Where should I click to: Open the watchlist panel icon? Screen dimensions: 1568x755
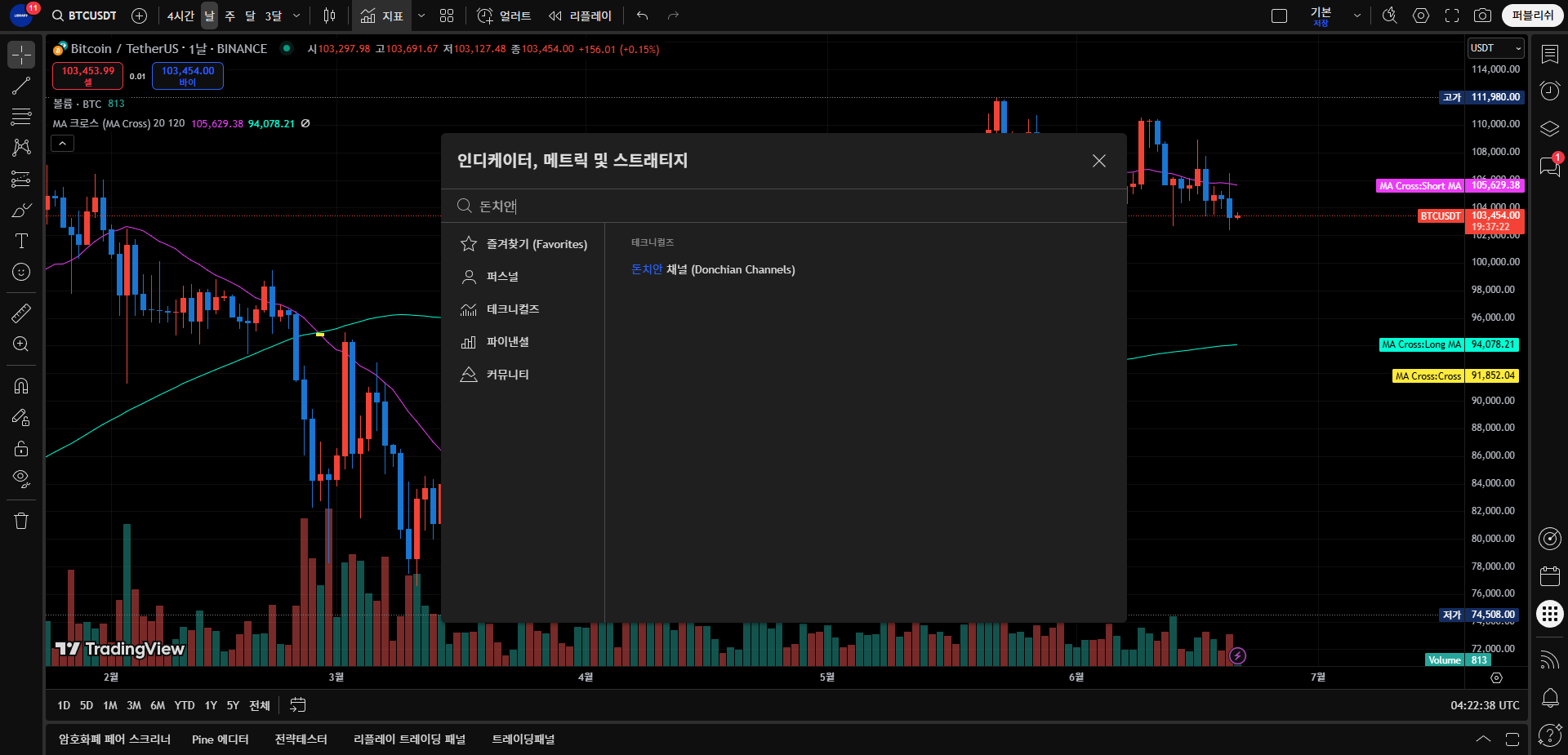pyautogui.click(x=1549, y=54)
